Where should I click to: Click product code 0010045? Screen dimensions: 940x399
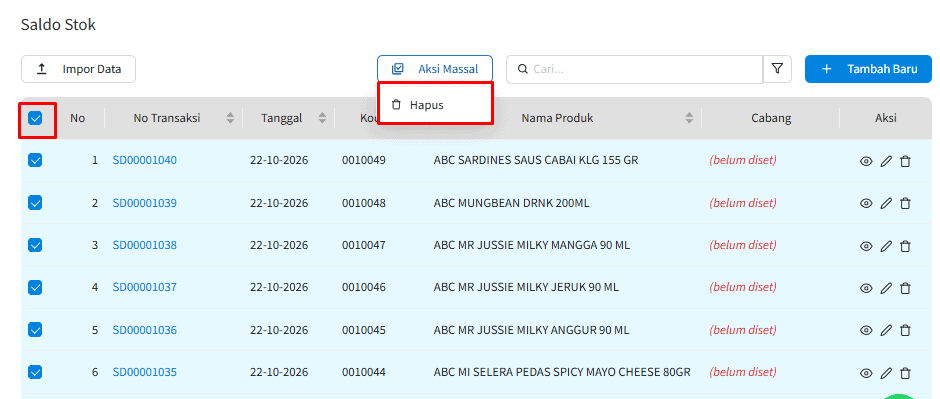click(x=364, y=330)
